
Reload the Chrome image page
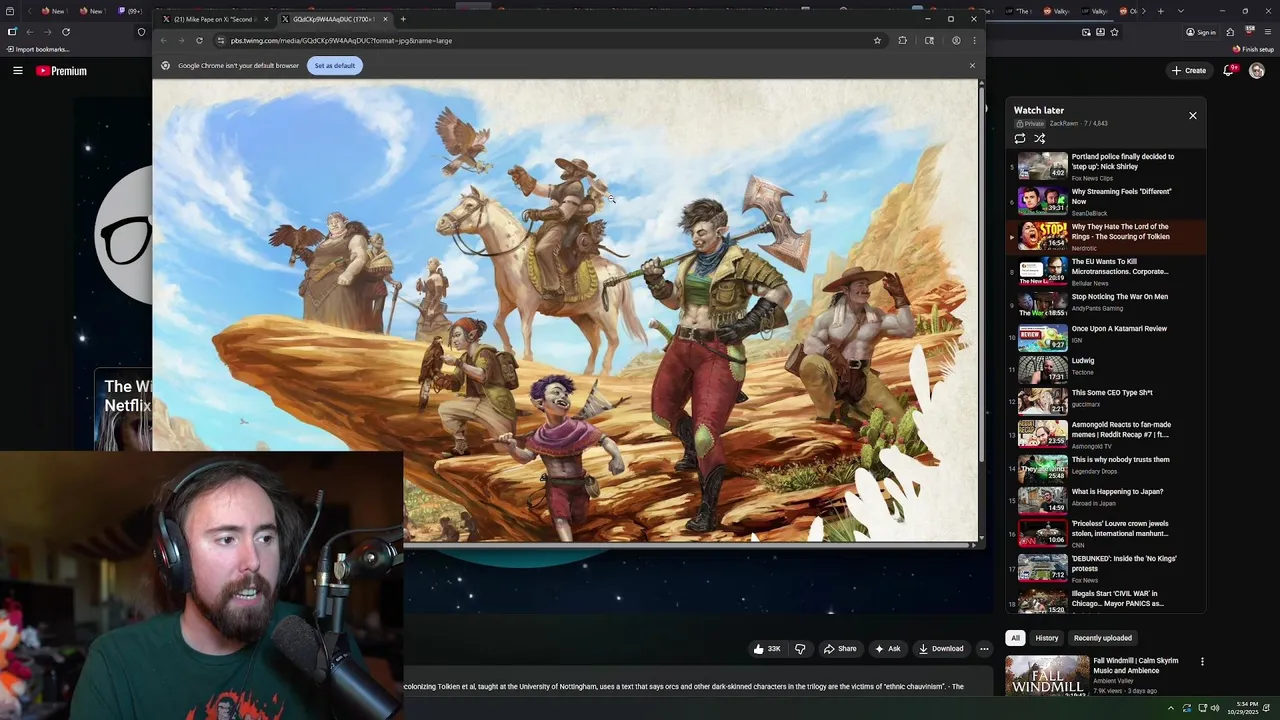199,41
